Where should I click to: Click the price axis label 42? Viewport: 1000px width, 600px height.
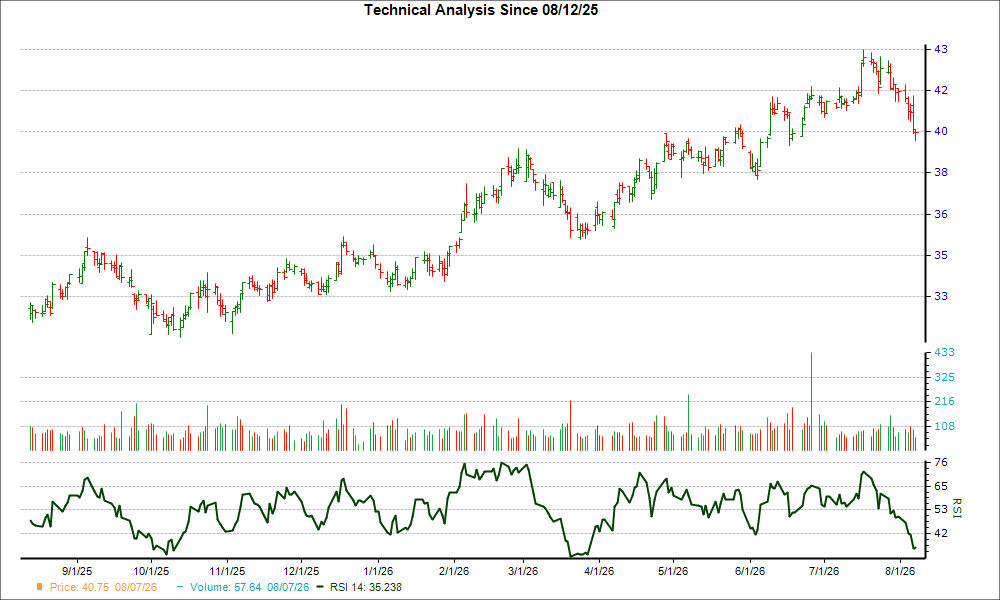tap(941, 91)
